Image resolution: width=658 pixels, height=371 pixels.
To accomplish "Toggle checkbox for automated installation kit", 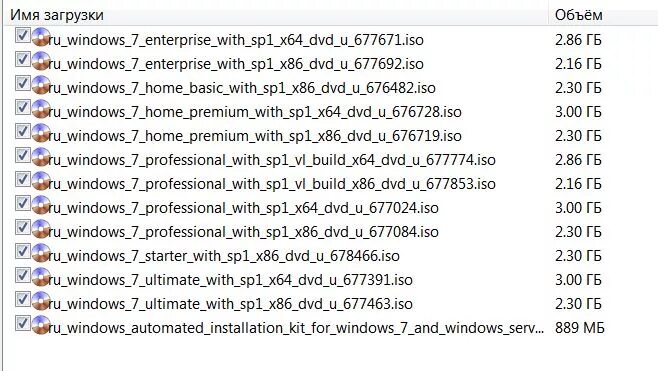I will [22, 323].
